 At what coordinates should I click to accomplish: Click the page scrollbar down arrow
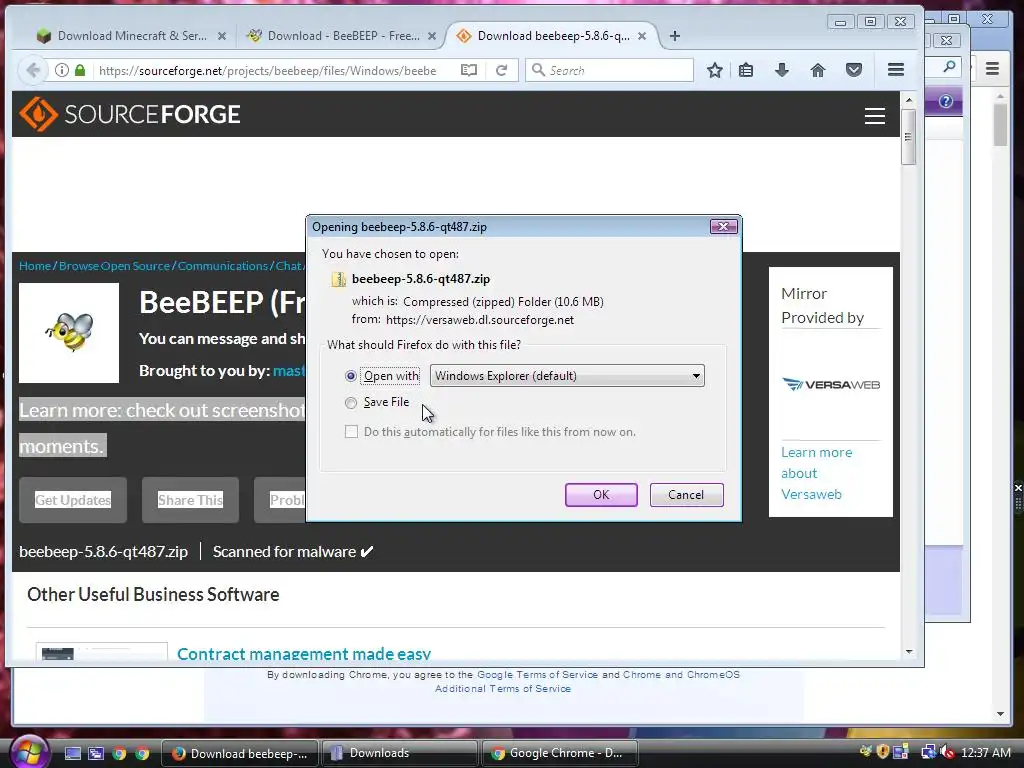click(x=908, y=652)
